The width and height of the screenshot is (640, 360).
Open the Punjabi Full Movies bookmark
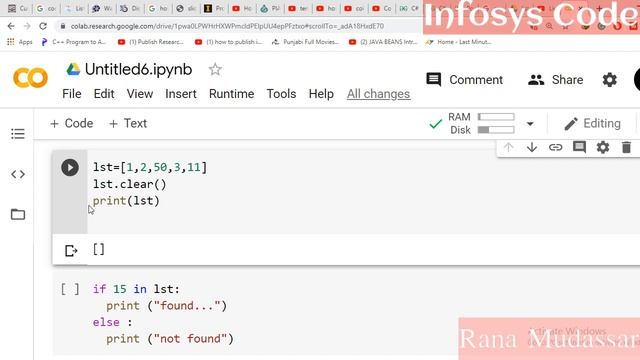pyautogui.click(x=305, y=42)
